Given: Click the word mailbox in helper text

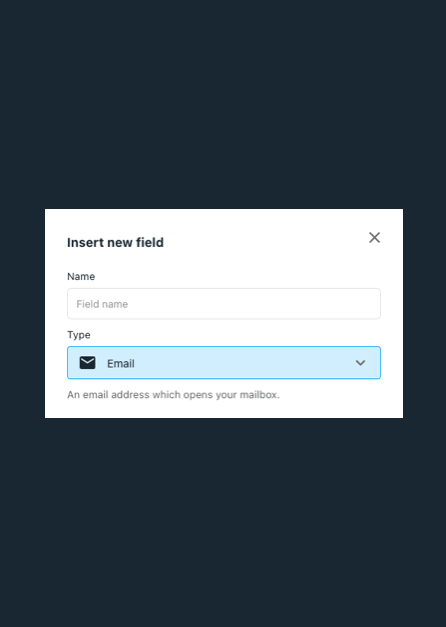Looking at the screenshot, I should coord(258,395).
